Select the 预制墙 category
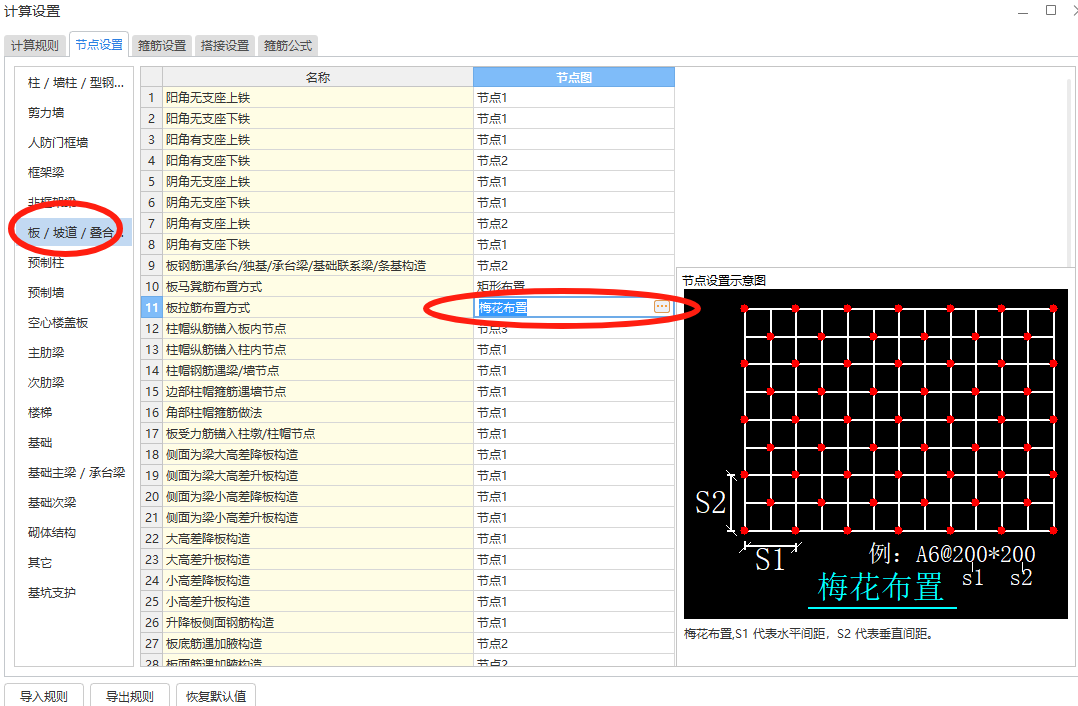1078x706 pixels. (74, 292)
